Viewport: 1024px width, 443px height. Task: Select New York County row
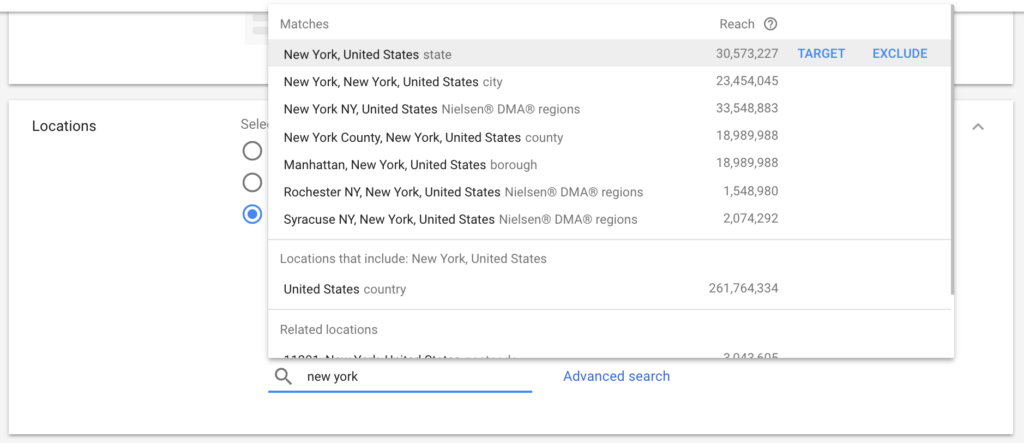pyautogui.click(x=609, y=137)
